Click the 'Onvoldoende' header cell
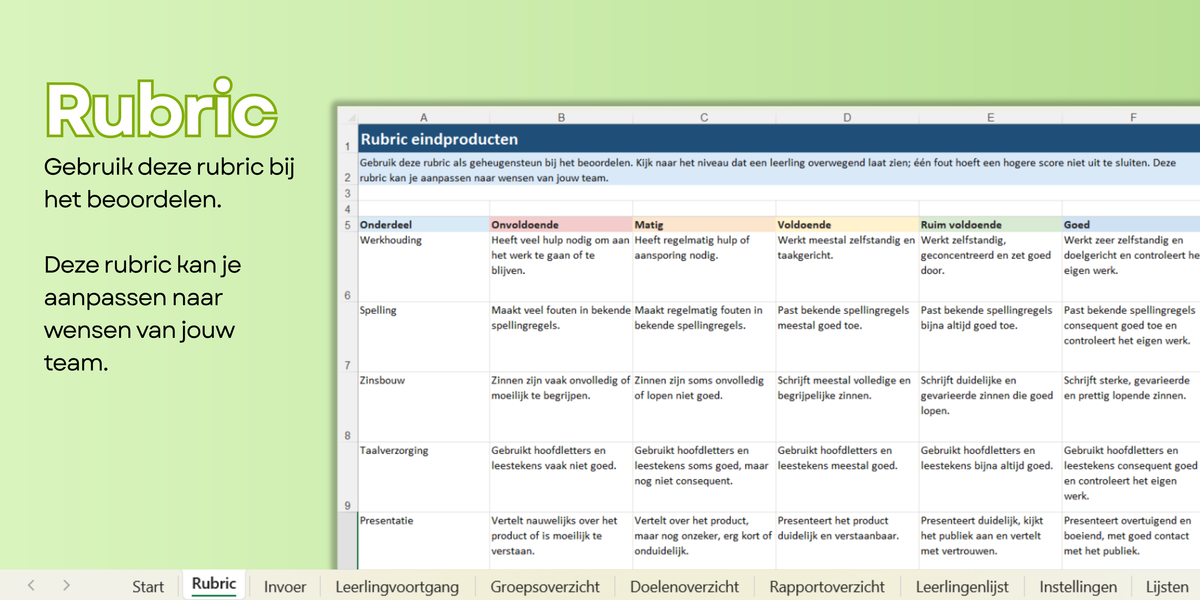Screen dimensions: 1200x600 [561, 225]
